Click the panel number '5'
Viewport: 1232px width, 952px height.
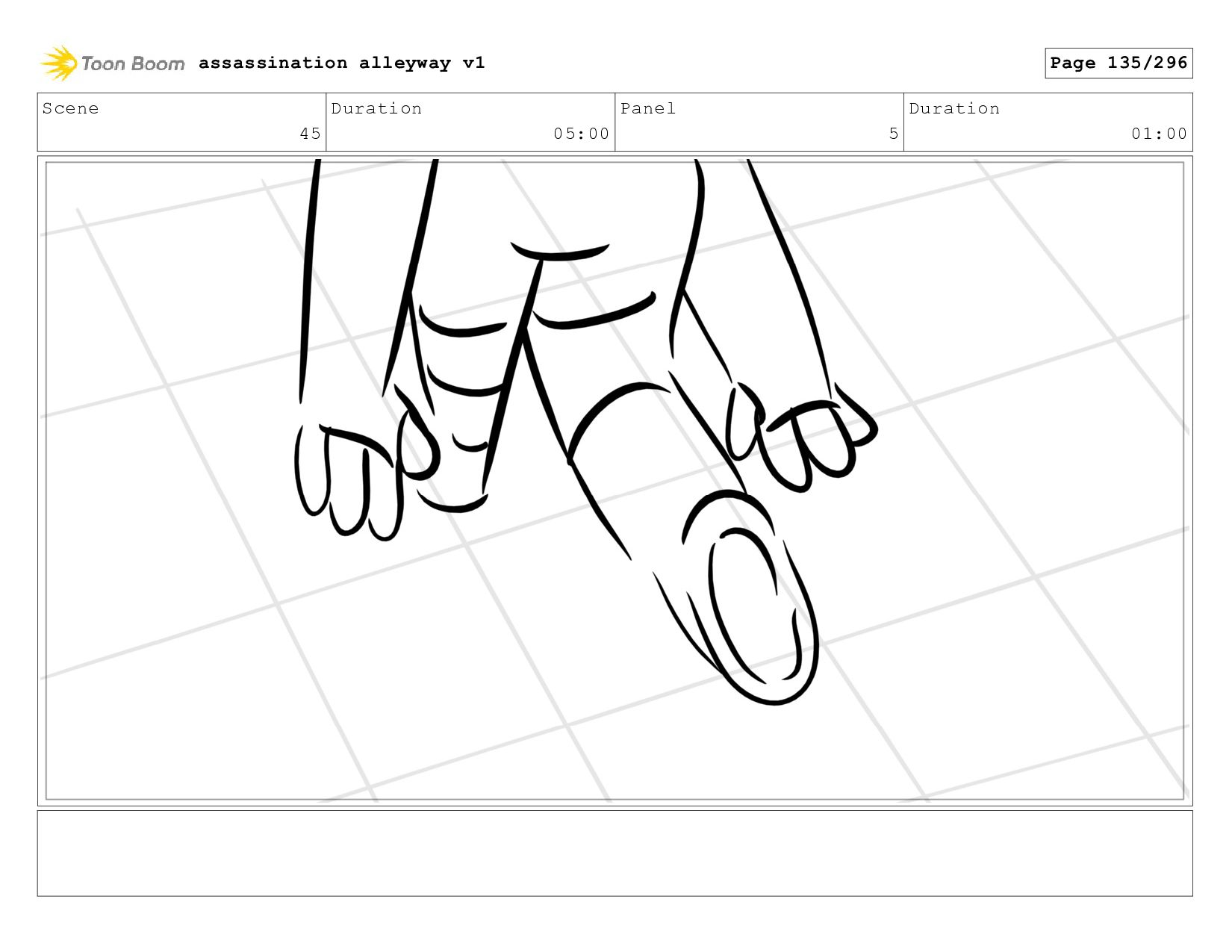click(x=893, y=134)
